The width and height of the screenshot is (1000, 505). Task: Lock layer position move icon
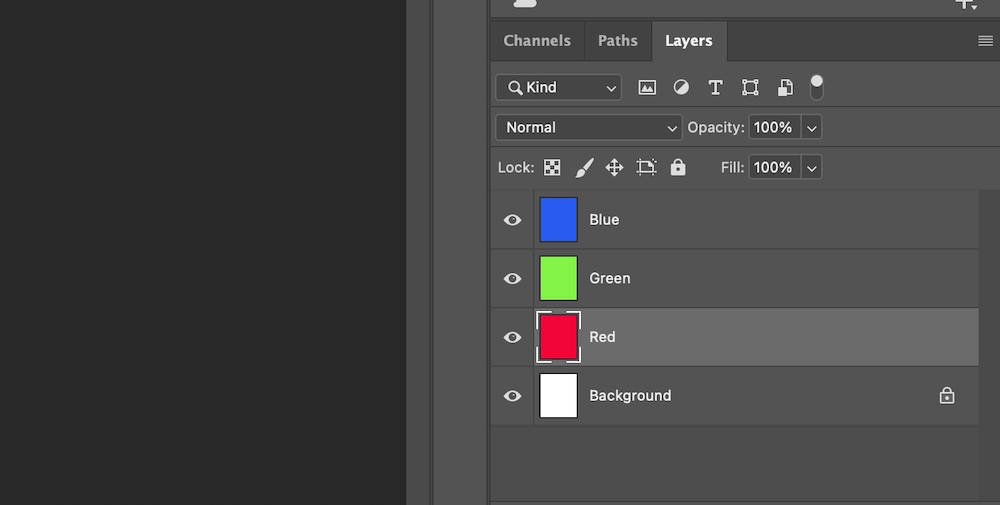(615, 168)
